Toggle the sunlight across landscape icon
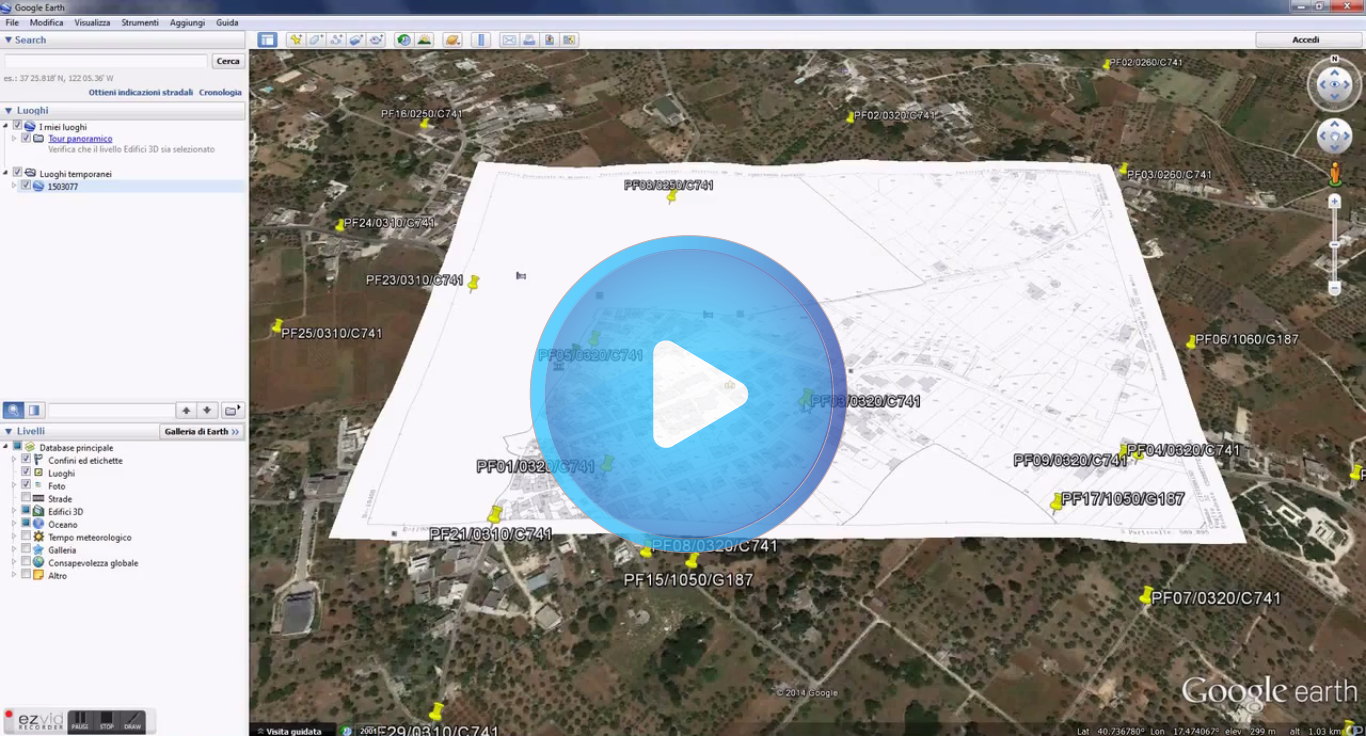 tap(424, 40)
